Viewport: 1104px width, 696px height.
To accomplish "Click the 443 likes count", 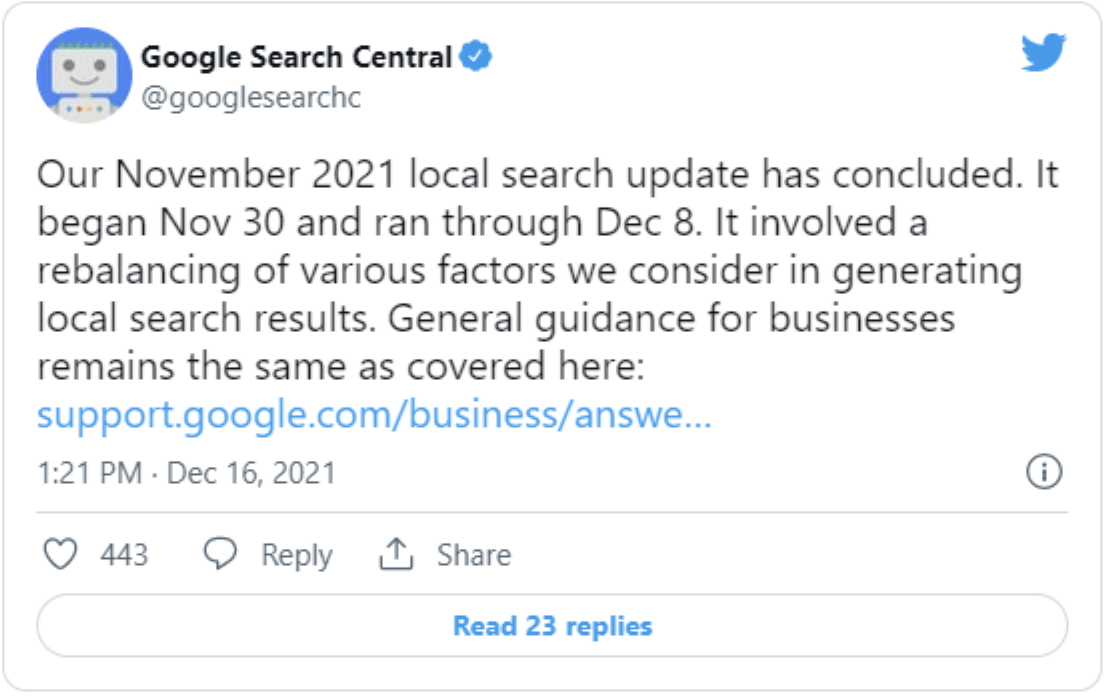I will click(124, 555).
